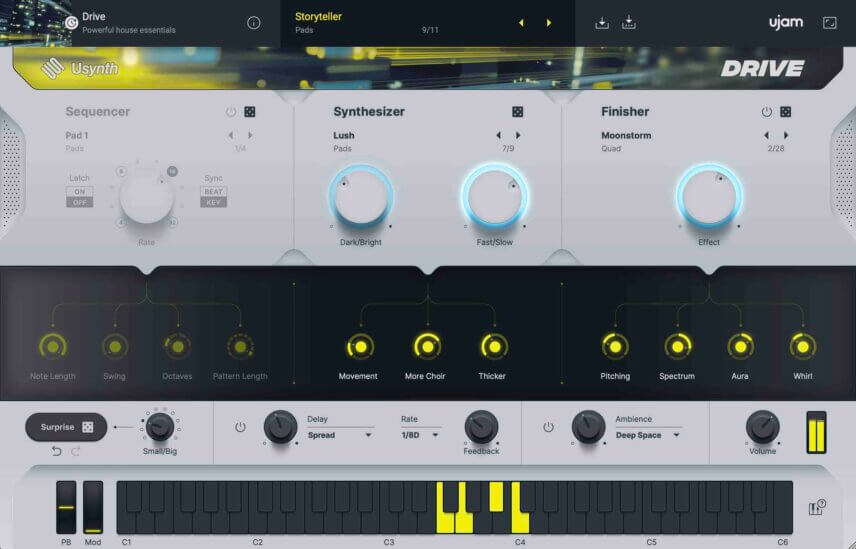Select the next Finisher preset arrow
This screenshot has width=856, height=549.
[786, 135]
